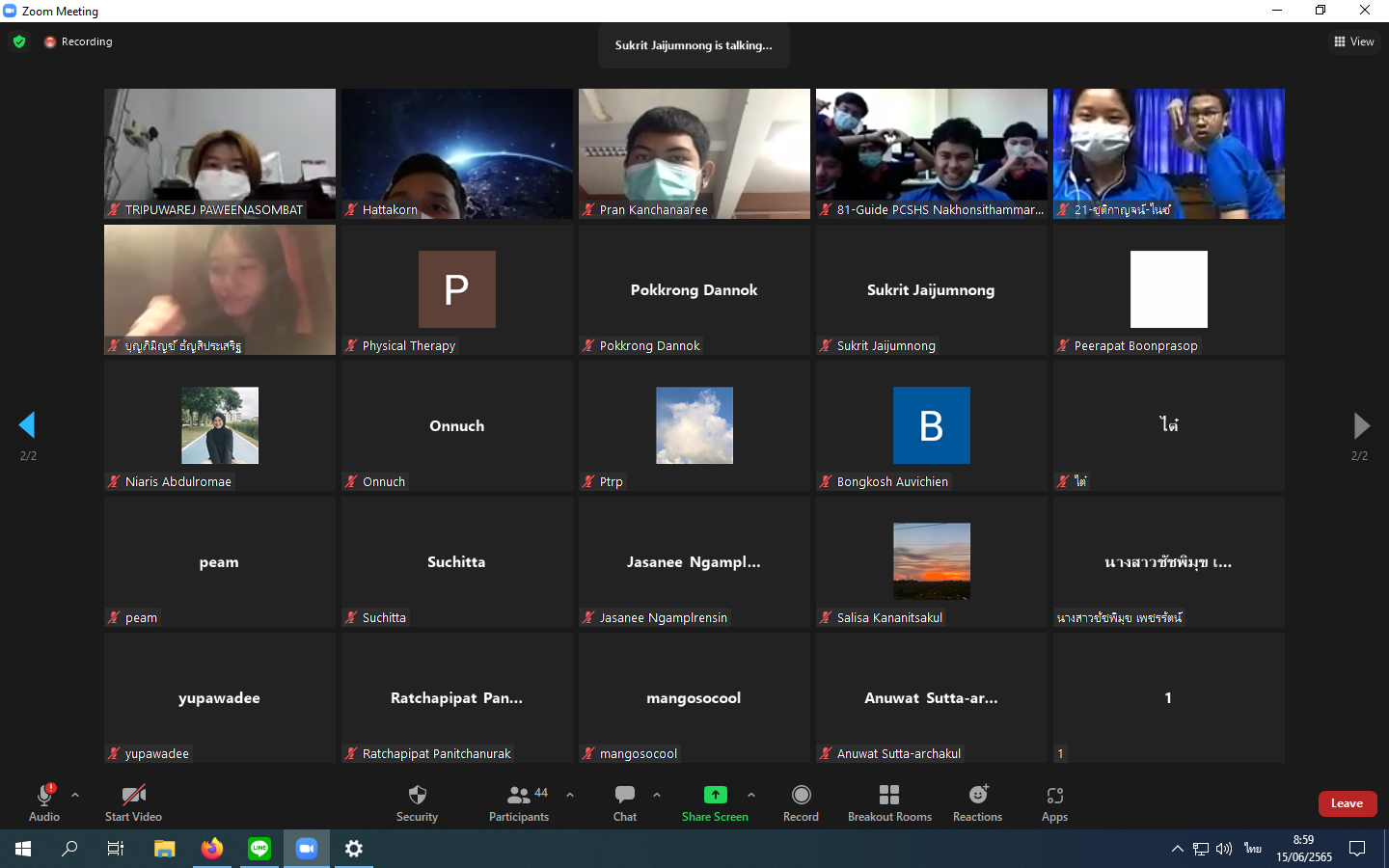Open the Security shield icon
Screen dimensions: 1389x868
[x=417, y=795]
